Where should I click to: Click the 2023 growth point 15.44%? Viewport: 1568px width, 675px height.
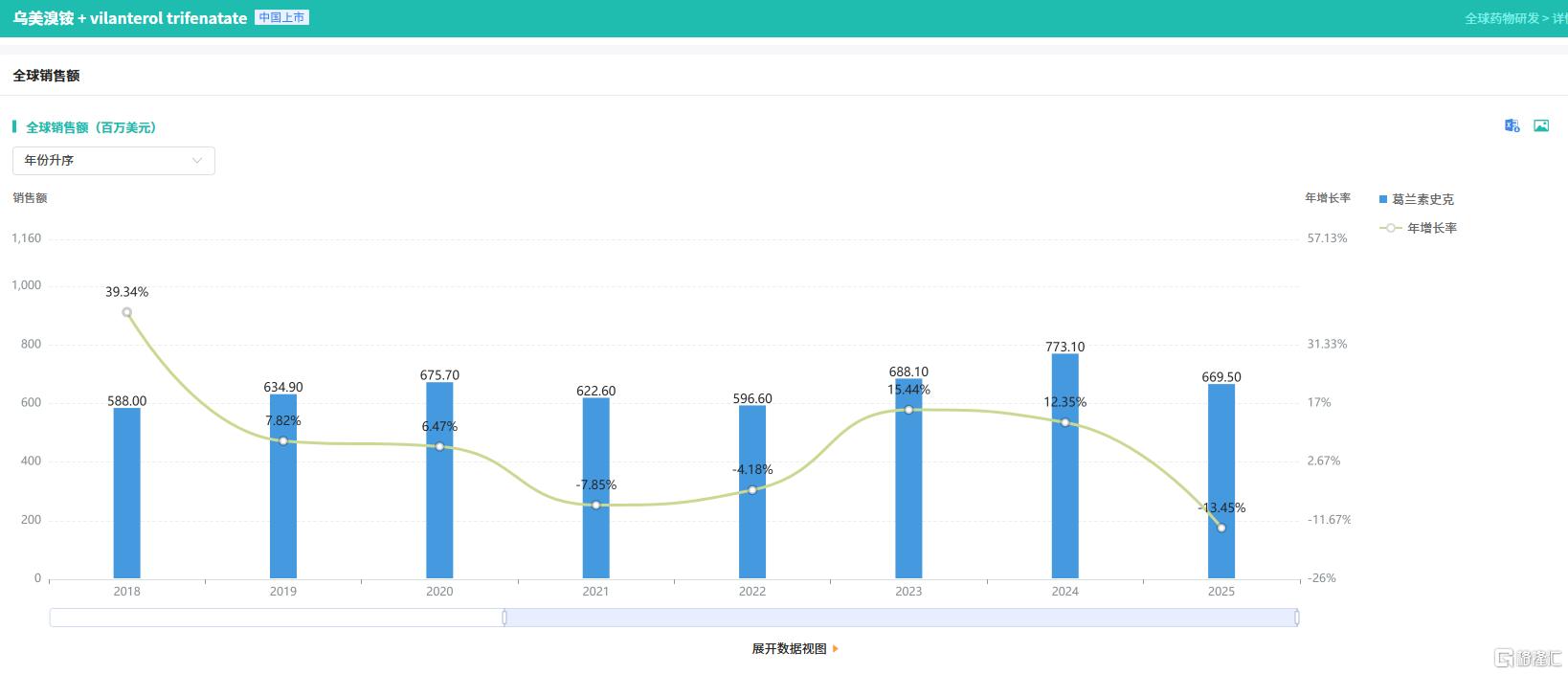(908, 410)
